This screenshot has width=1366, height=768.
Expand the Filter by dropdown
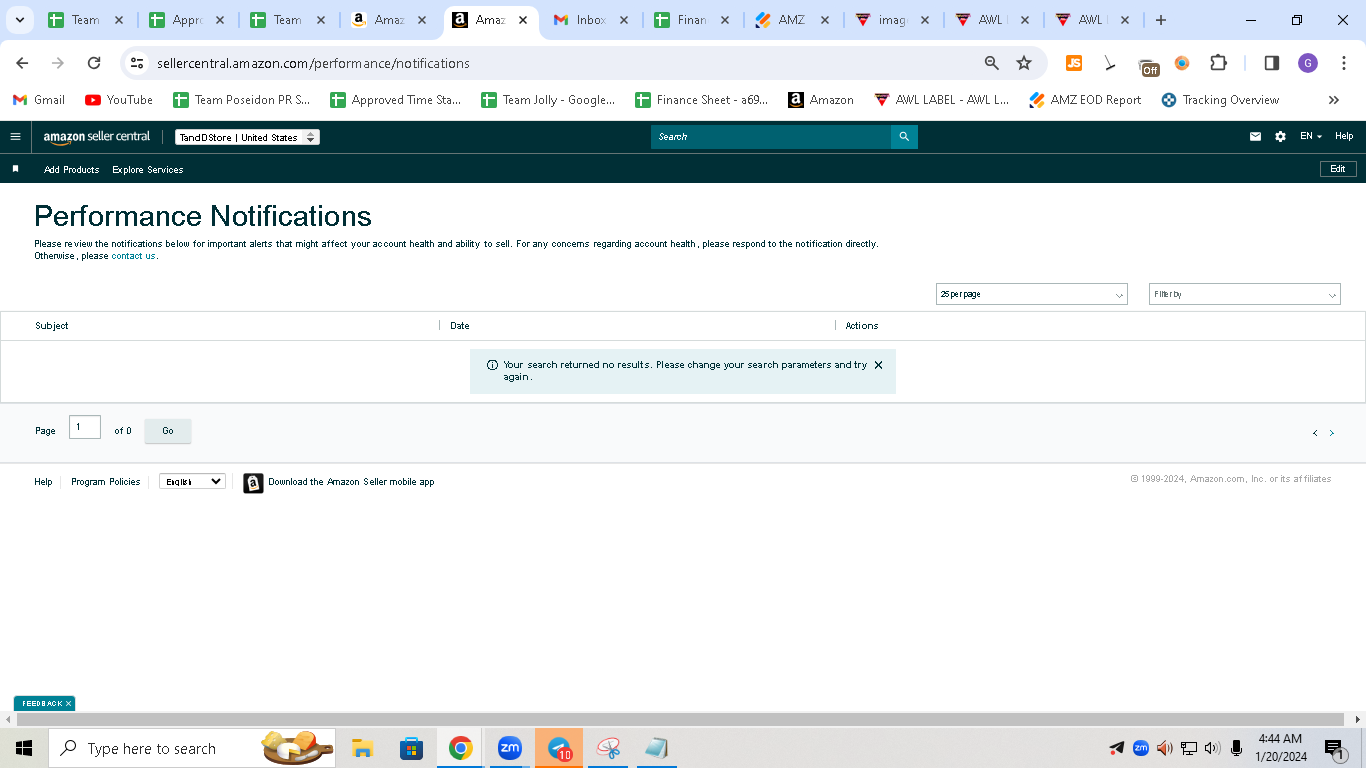tap(1245, 294)
